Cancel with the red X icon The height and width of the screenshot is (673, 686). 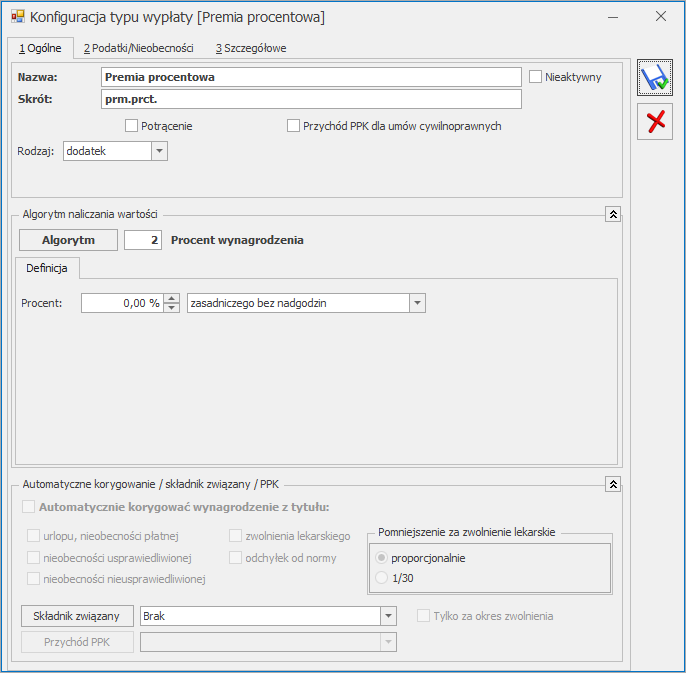(x=654, y=122)
